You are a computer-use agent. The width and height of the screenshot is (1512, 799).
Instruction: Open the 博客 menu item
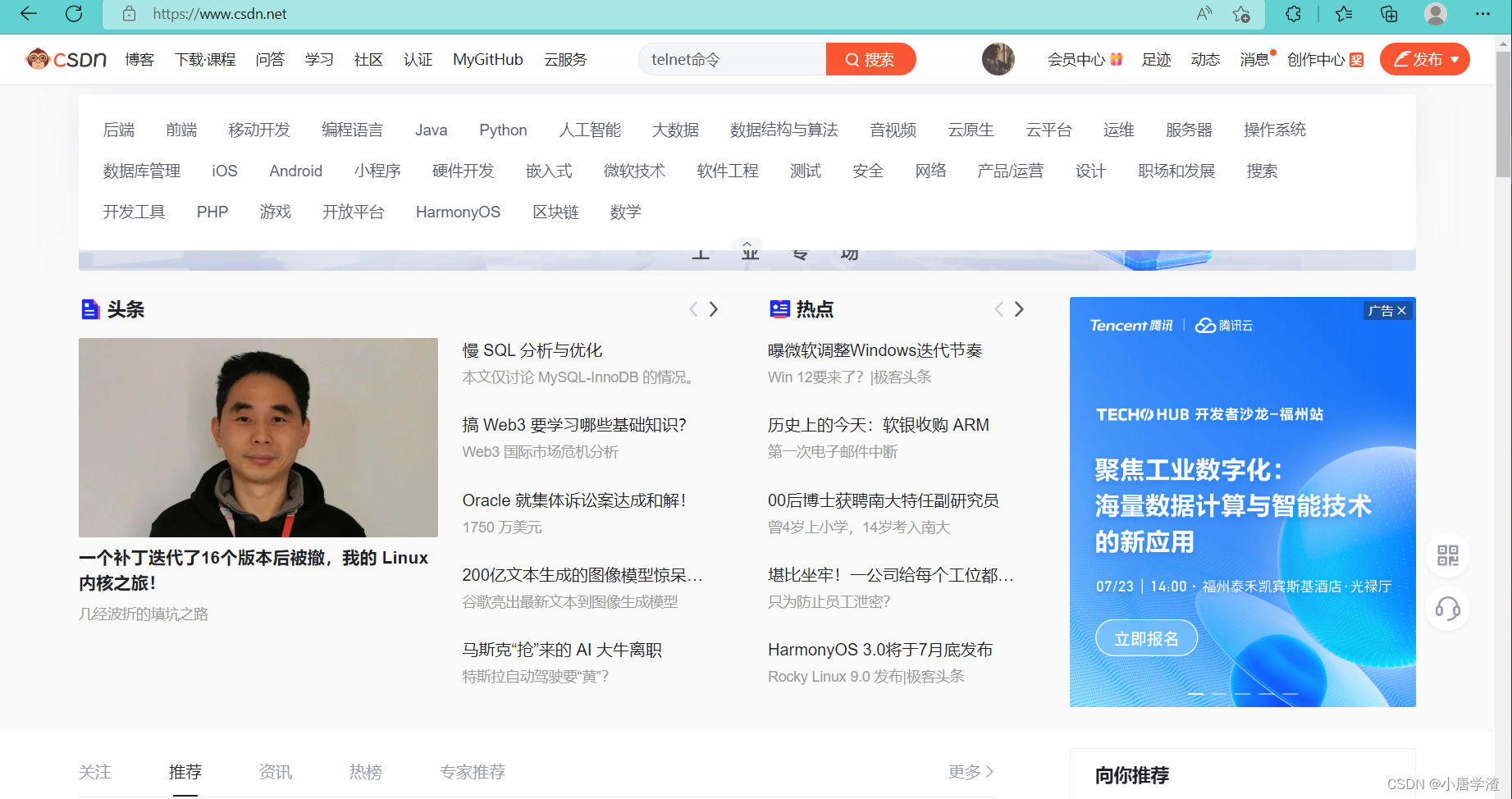coord(139,59)
